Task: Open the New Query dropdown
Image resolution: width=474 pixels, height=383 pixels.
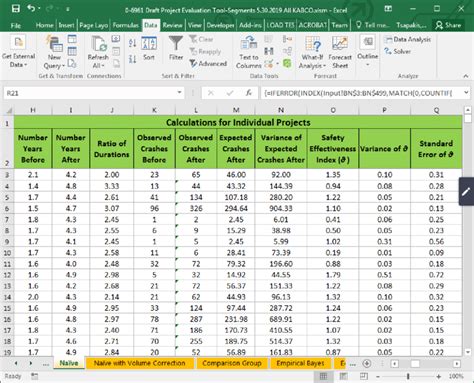Action: tap(54, 52)
